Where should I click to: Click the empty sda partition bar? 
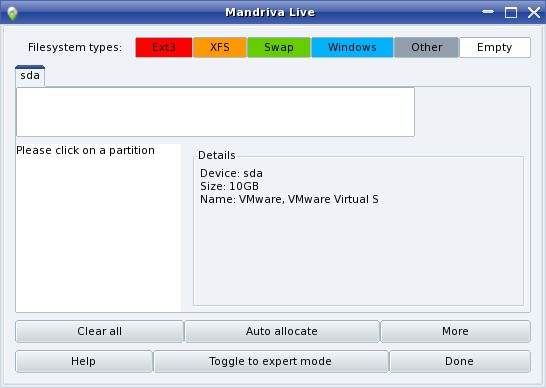click(215, 112)
